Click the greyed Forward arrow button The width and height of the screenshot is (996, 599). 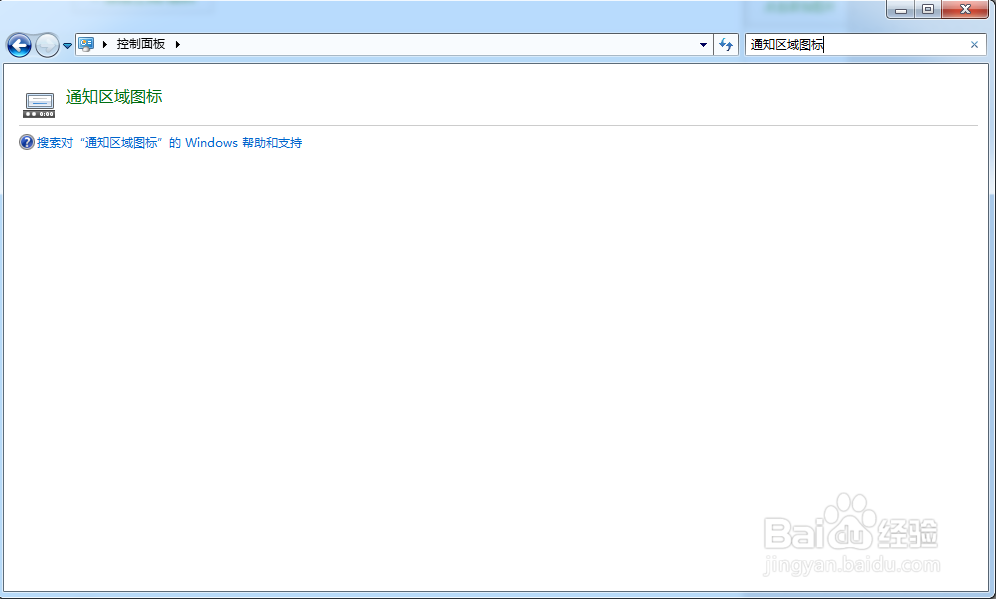coord(48,45)
